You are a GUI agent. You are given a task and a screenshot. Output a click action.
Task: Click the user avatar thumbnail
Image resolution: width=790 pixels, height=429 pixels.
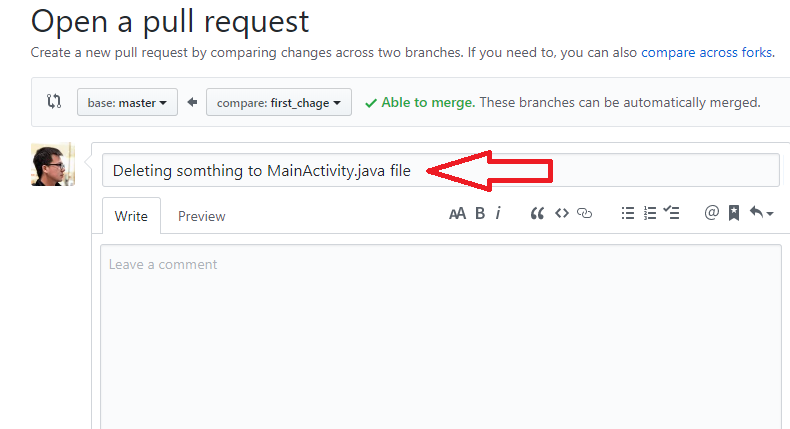click(53, 164)
